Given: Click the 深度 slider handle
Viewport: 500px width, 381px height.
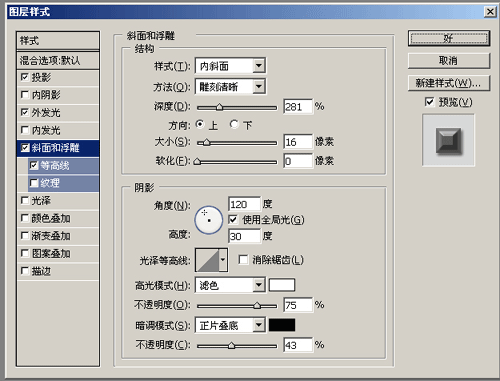Looking at the screenshot, I should (219, 107).
